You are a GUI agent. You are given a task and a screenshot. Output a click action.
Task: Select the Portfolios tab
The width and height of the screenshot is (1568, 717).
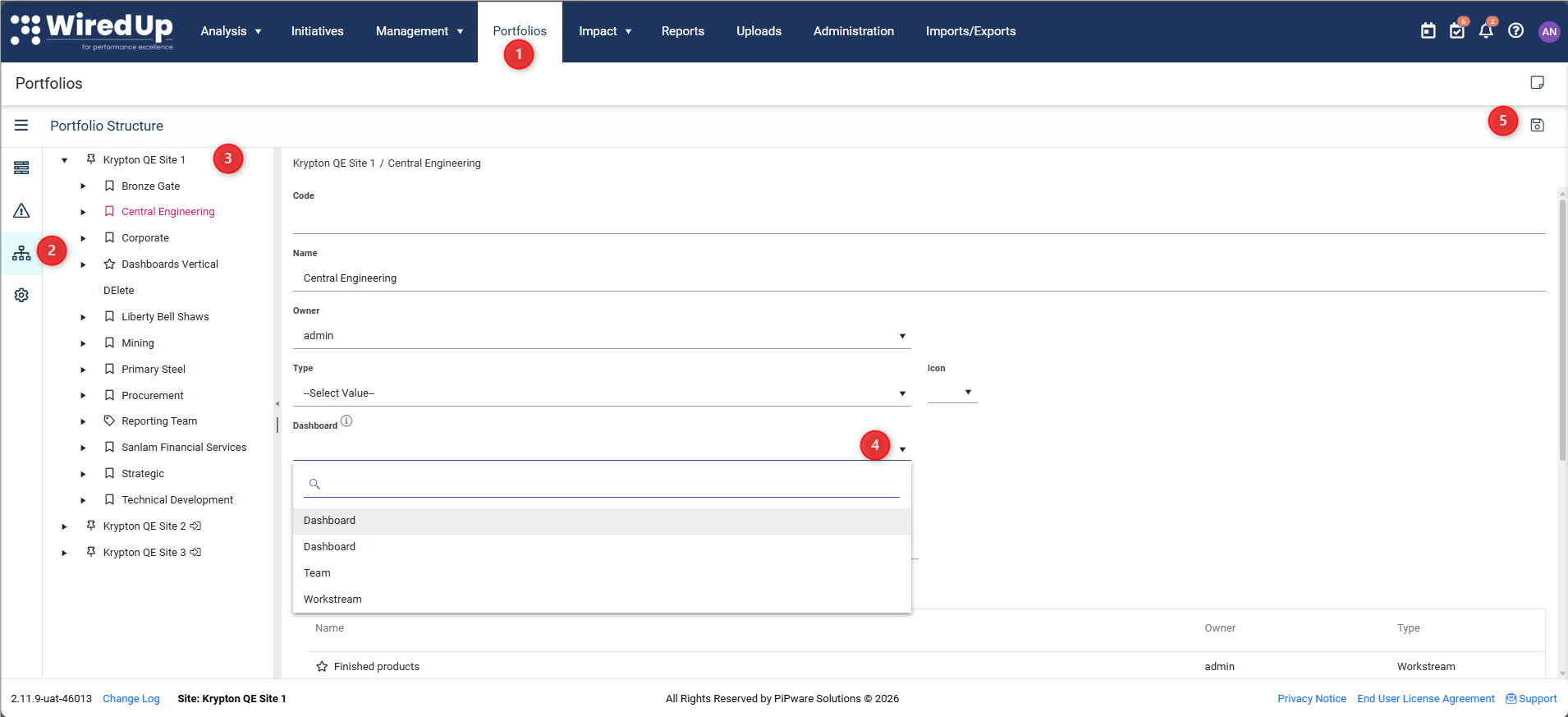click(x=520, y=31)
